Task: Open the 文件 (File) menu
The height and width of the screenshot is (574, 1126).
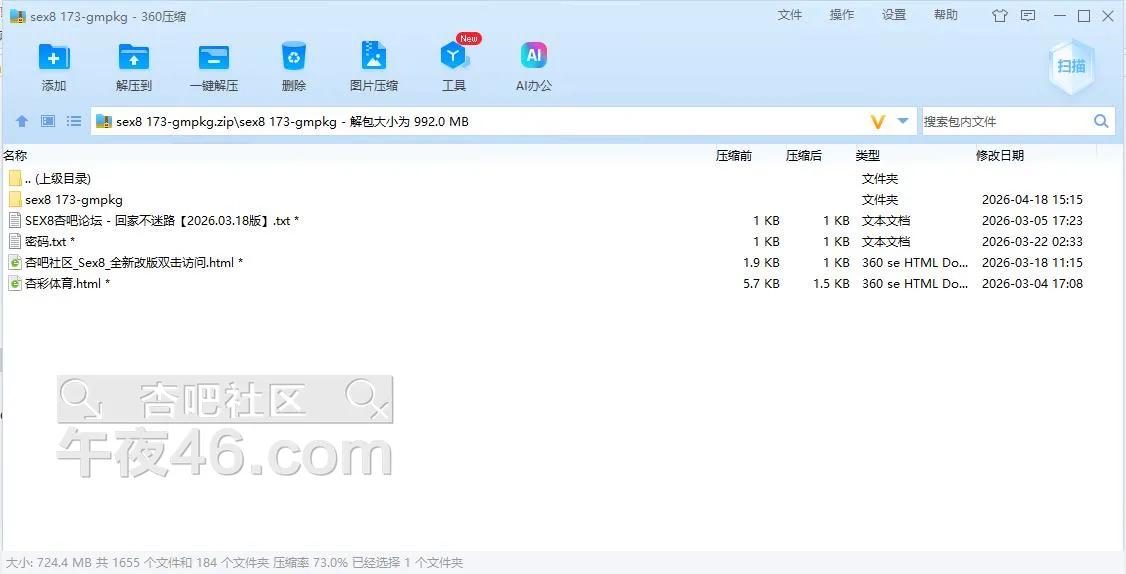Action: [790, 15]
